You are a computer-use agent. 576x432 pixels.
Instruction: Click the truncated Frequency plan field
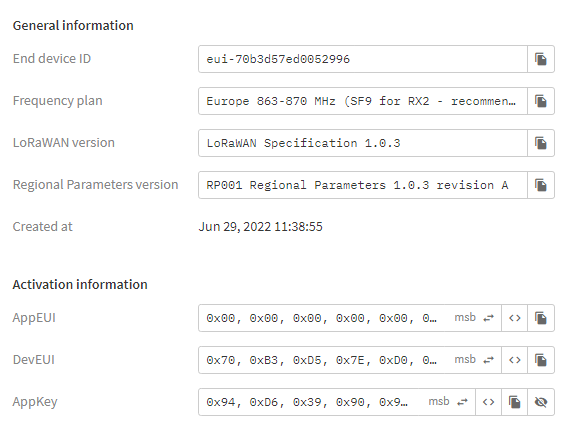[x=363, y=101]
